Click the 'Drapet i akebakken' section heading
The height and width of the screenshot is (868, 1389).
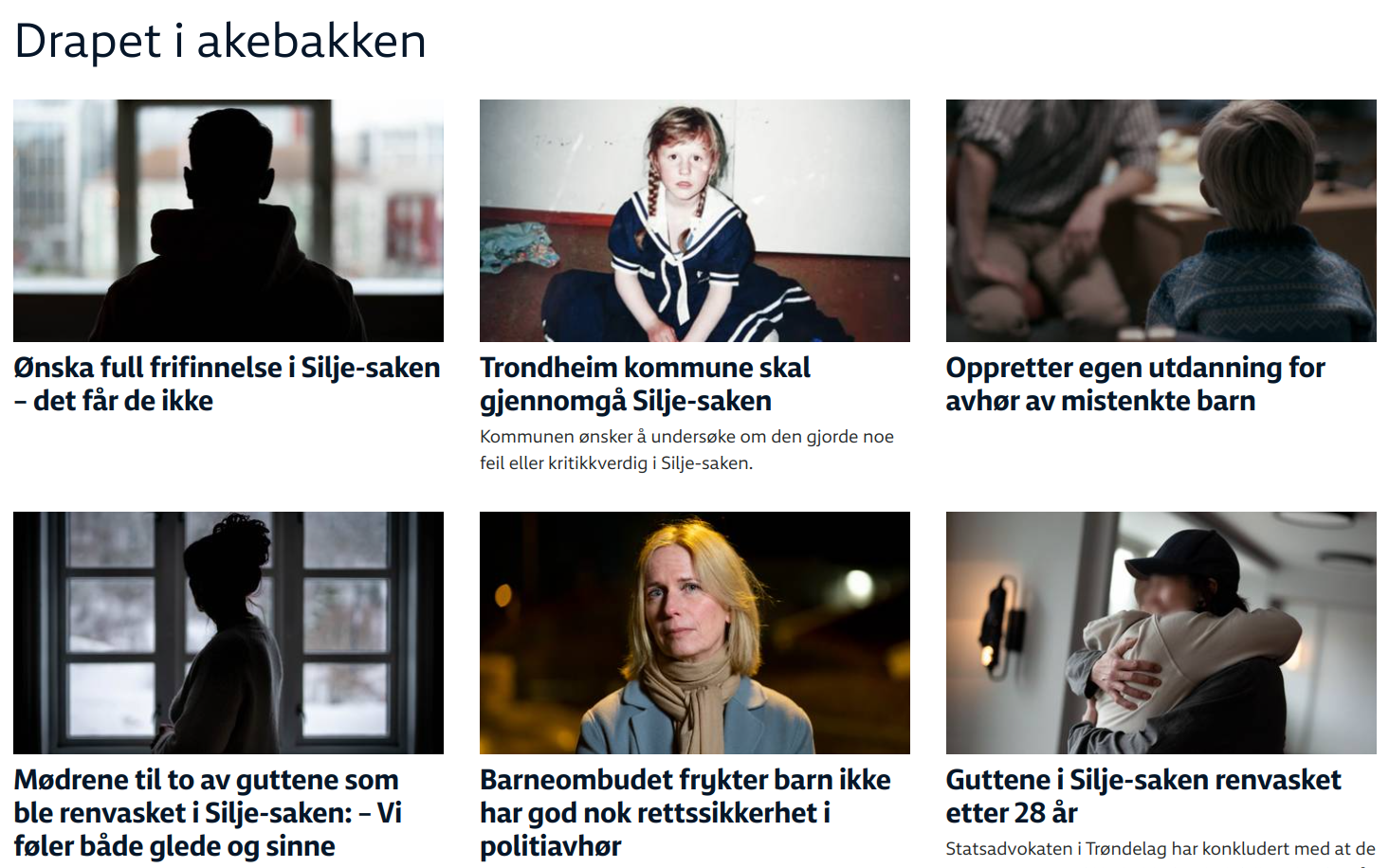pos(220,42)
